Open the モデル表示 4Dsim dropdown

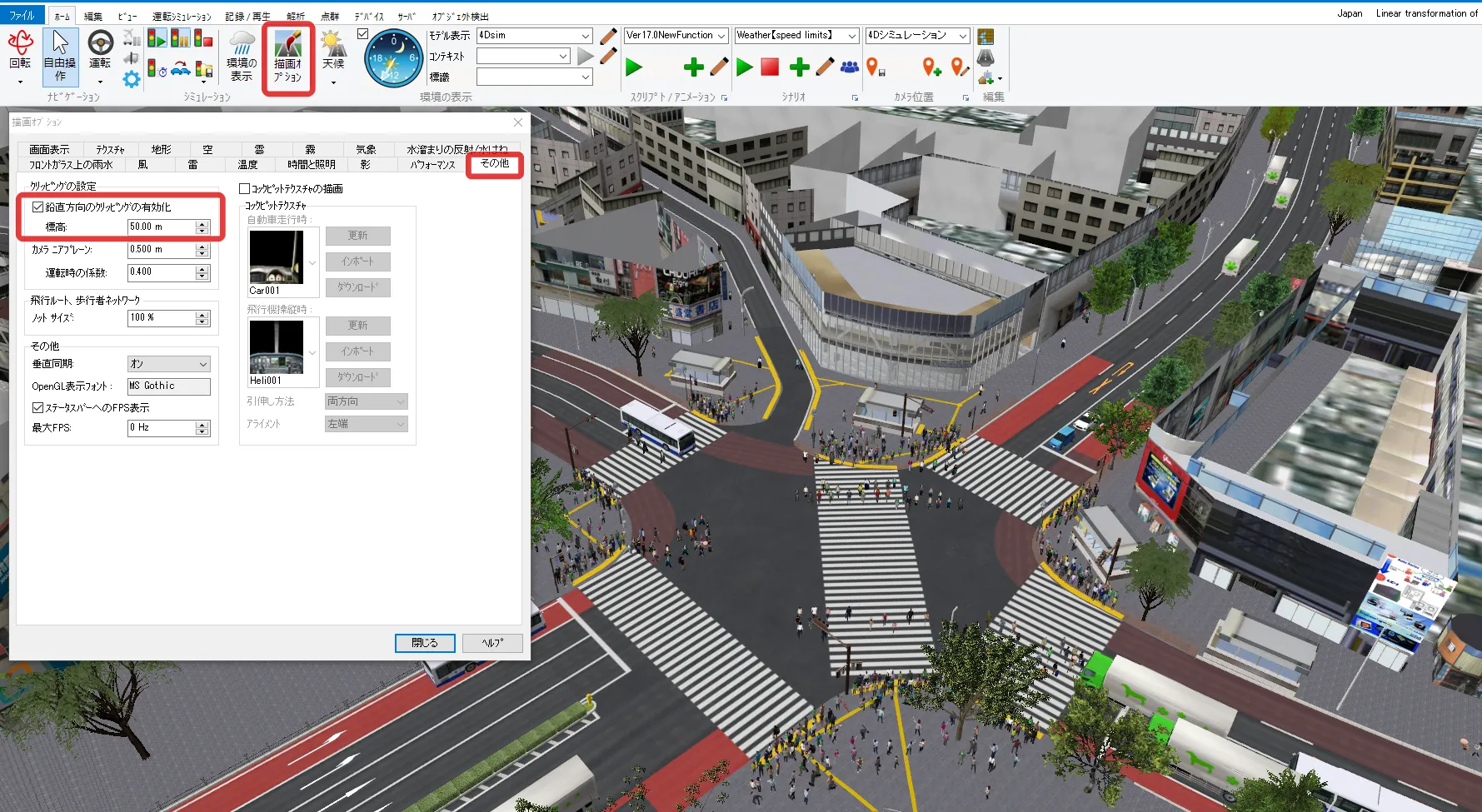coord(586,36)
